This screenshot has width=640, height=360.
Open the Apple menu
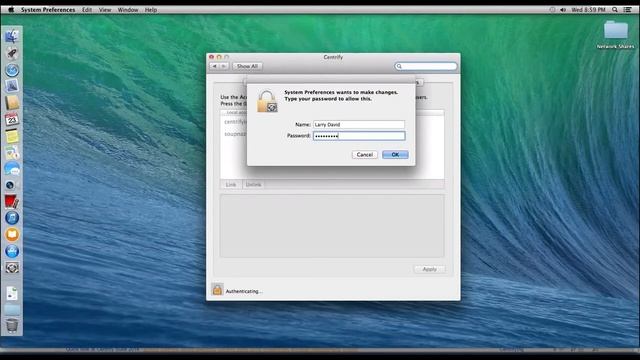click(x=11, y=9)
